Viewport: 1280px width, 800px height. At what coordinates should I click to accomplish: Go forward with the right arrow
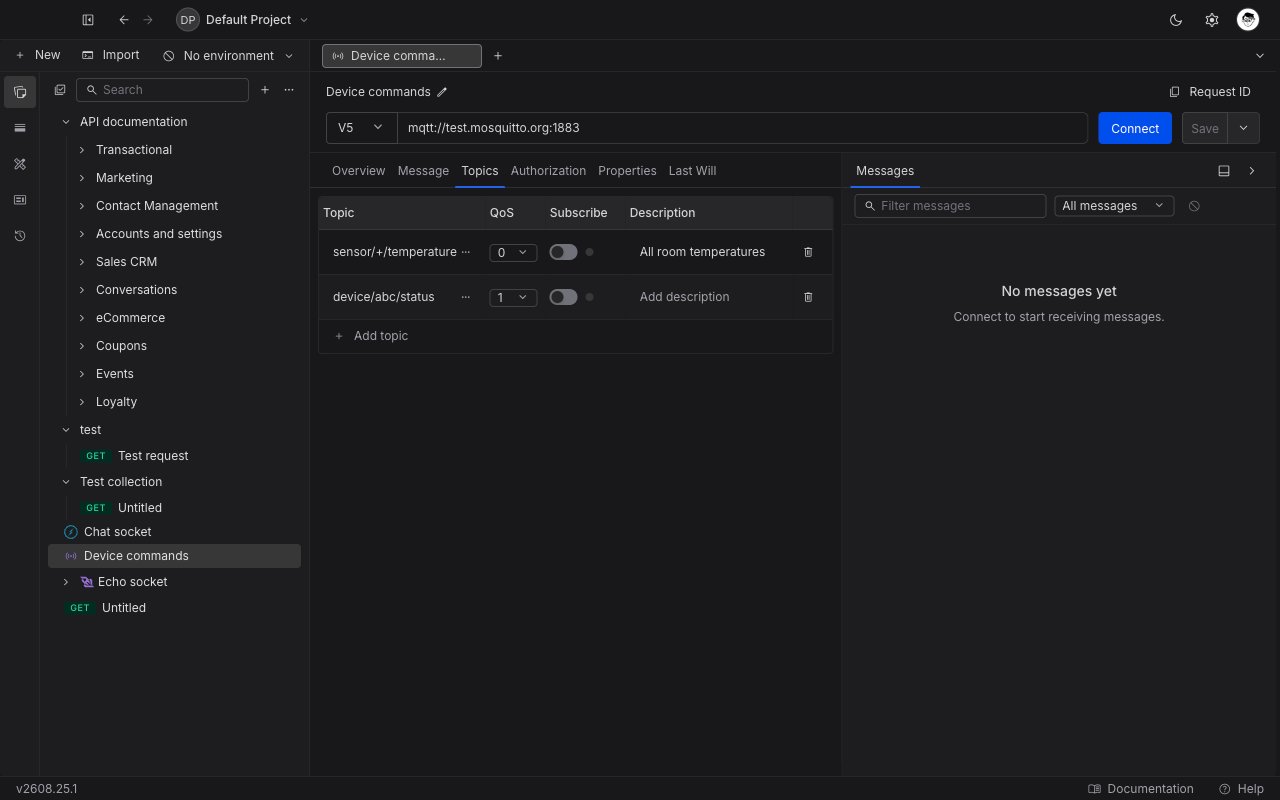coord(148,20)
